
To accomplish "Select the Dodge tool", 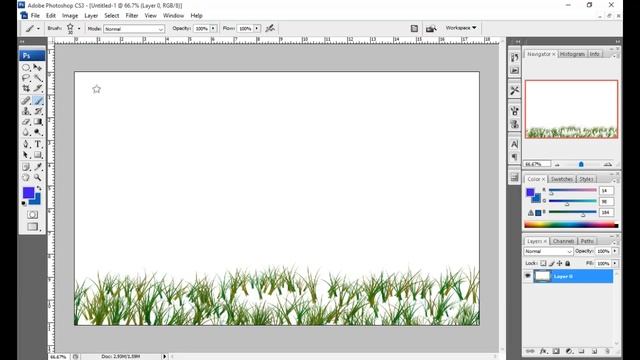I will point(38,132).
